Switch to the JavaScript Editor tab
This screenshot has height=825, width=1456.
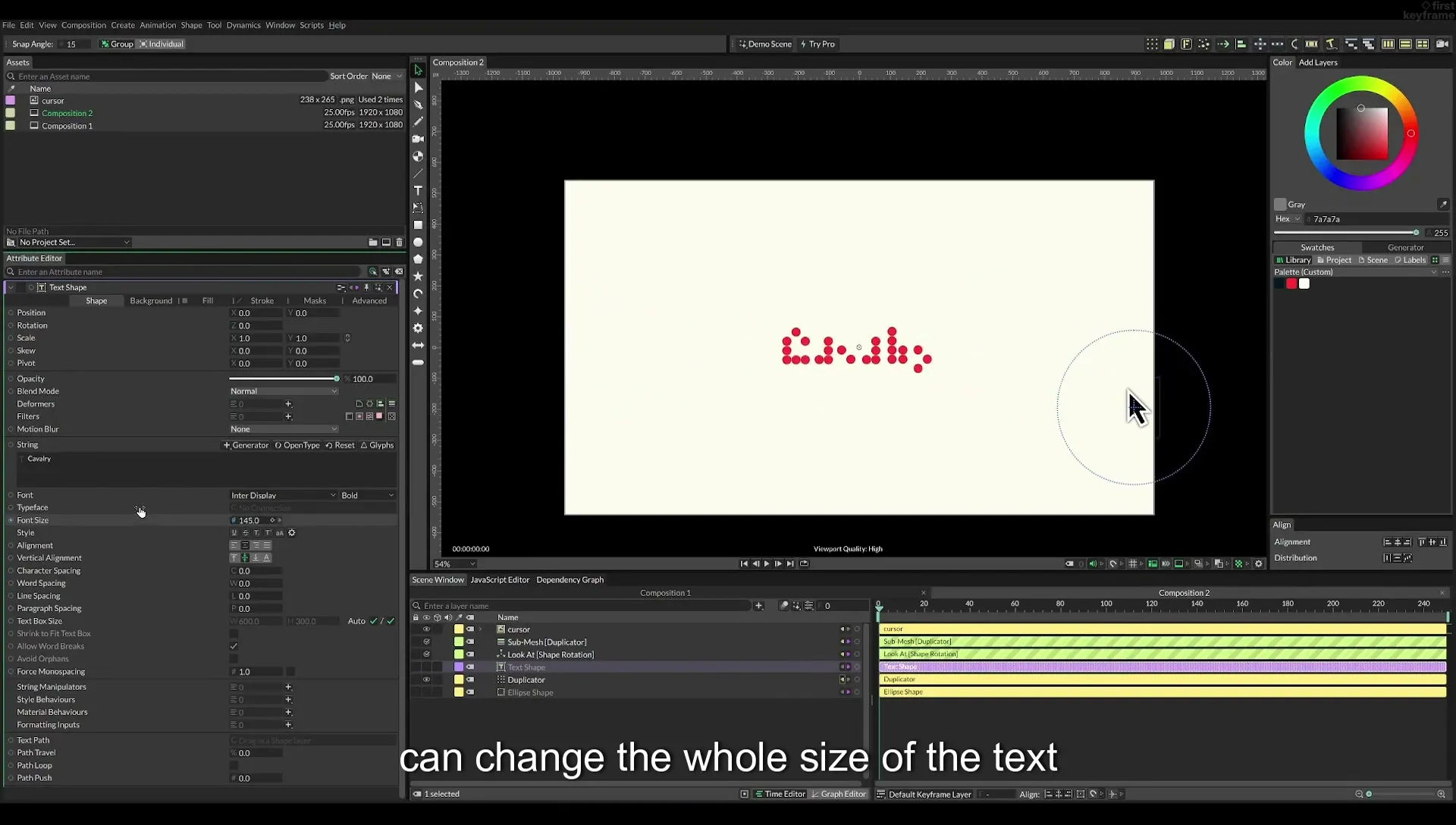[500, 580]
